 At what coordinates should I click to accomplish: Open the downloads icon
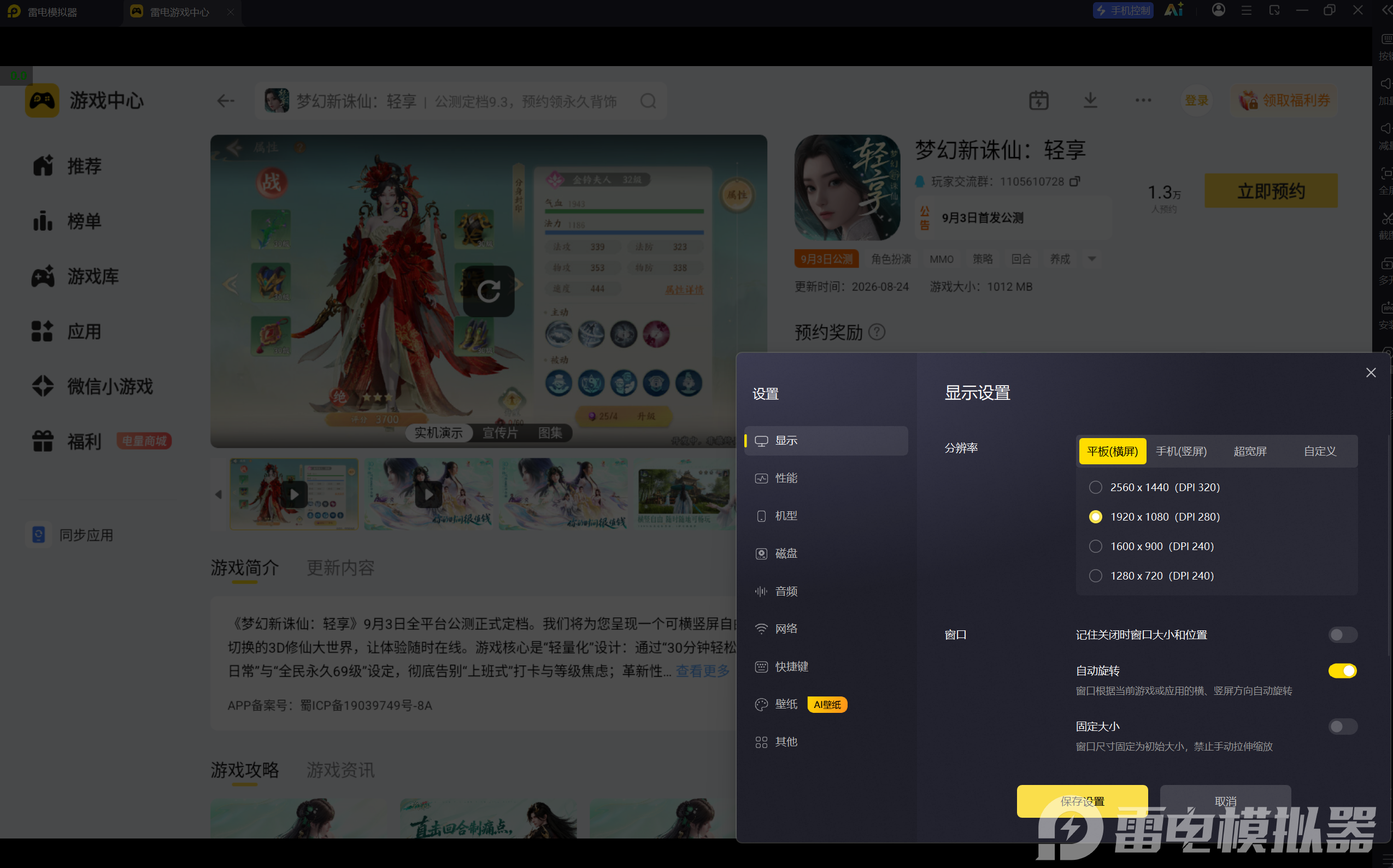1090,101
